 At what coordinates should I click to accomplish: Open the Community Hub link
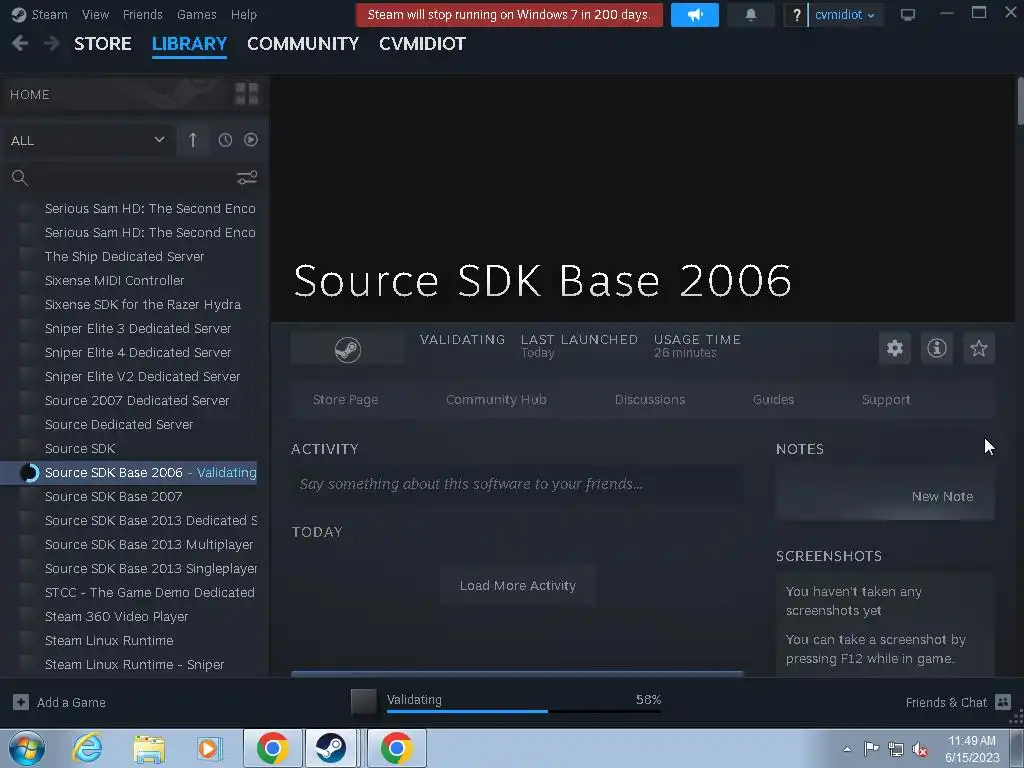(x=496, y=400)
